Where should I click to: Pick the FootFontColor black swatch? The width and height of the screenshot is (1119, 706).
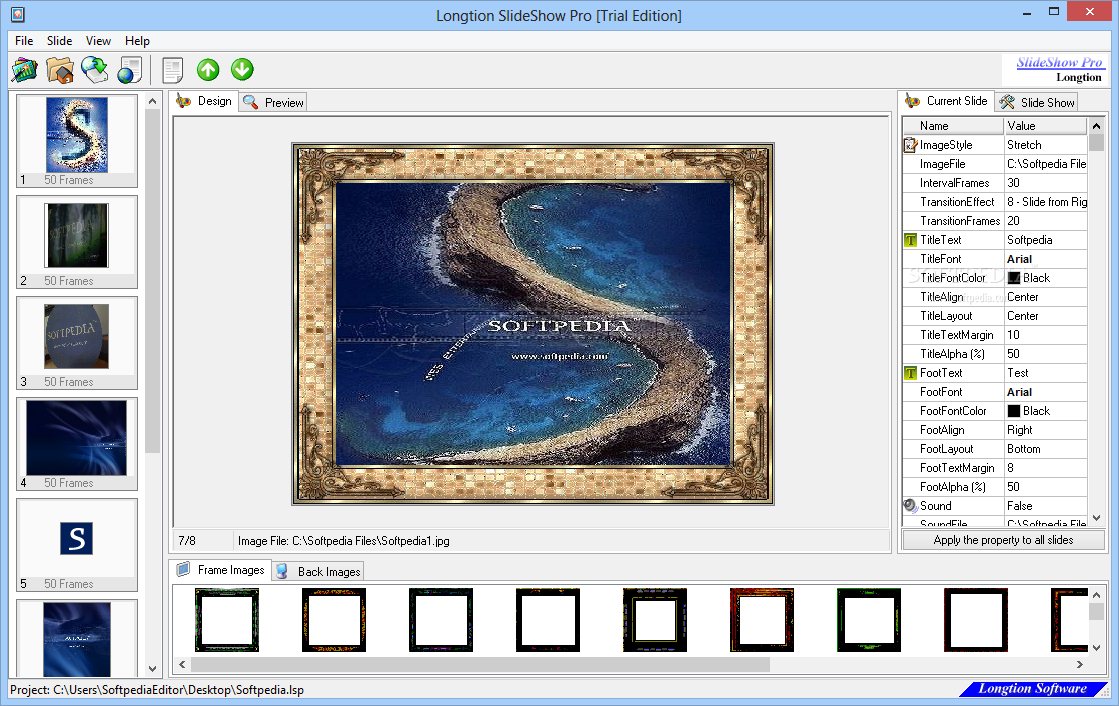(1013, 410)
